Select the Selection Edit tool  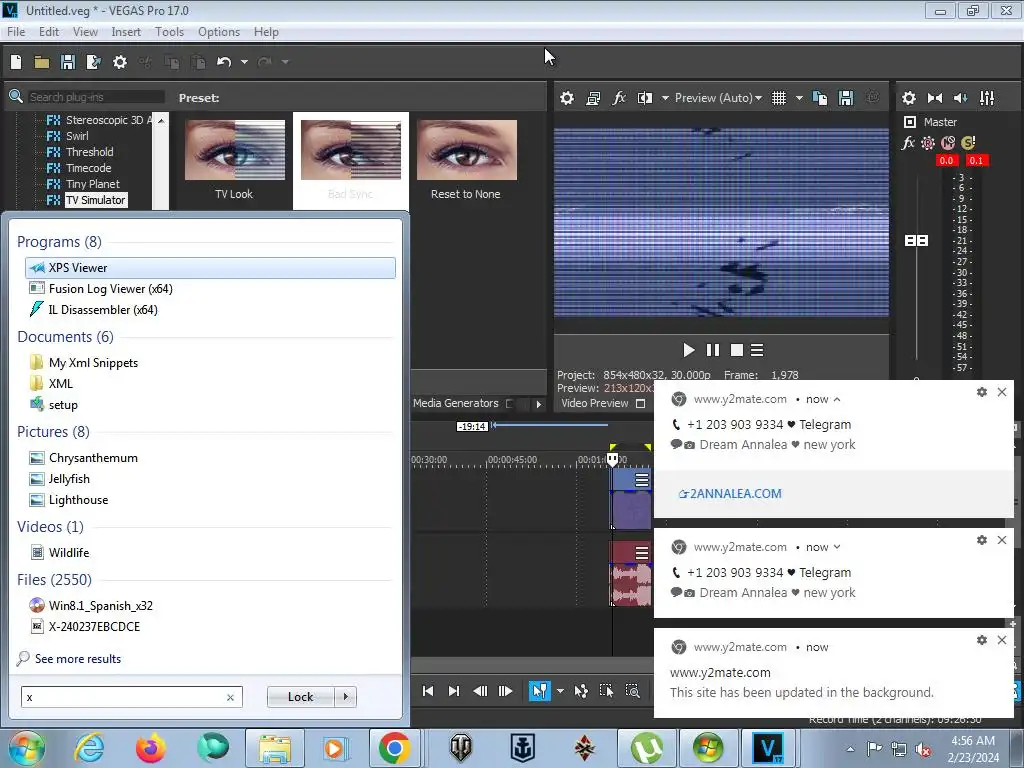click(607, 691)
